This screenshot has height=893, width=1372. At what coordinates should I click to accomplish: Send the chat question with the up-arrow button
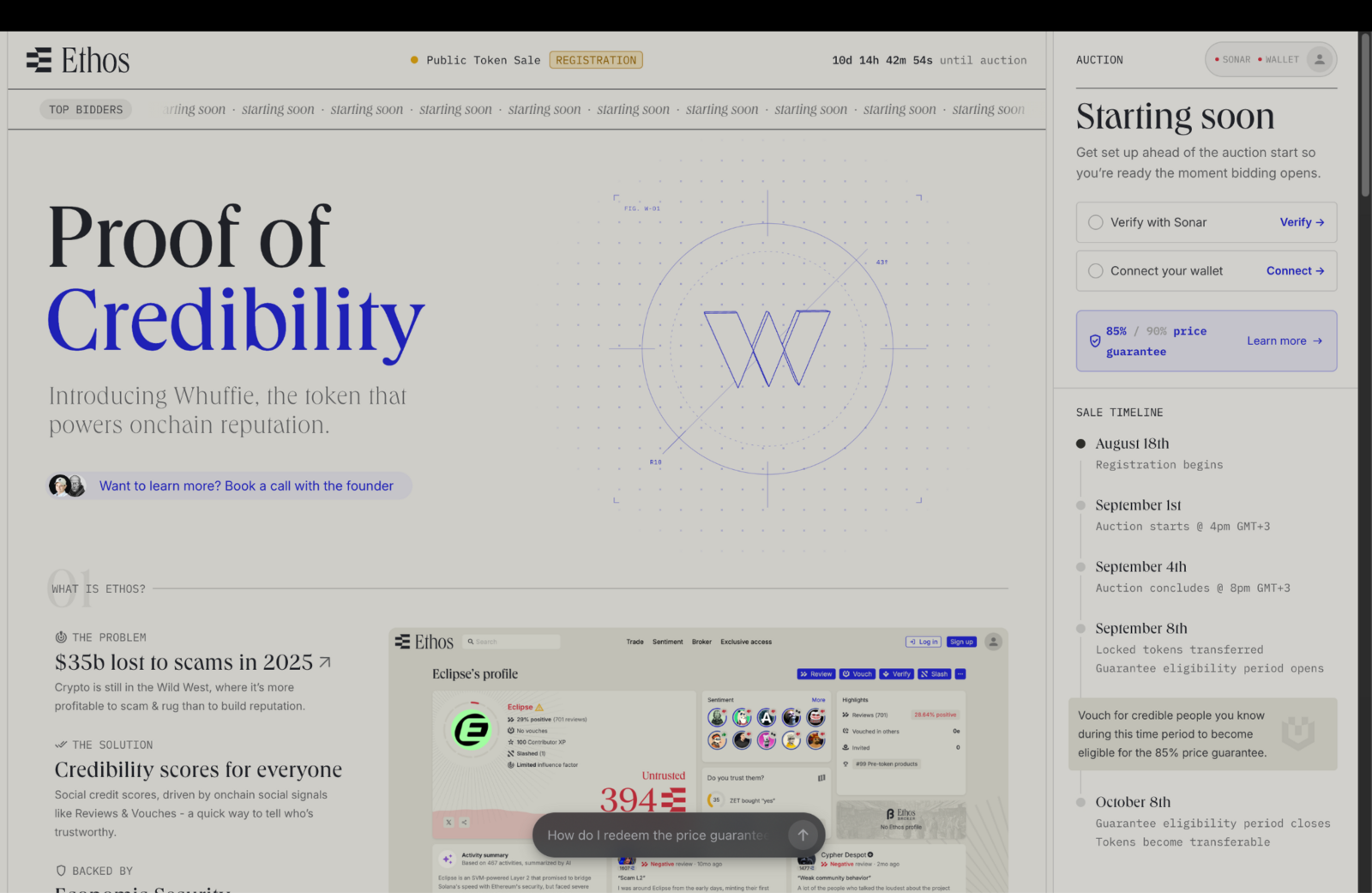[803, 835]
